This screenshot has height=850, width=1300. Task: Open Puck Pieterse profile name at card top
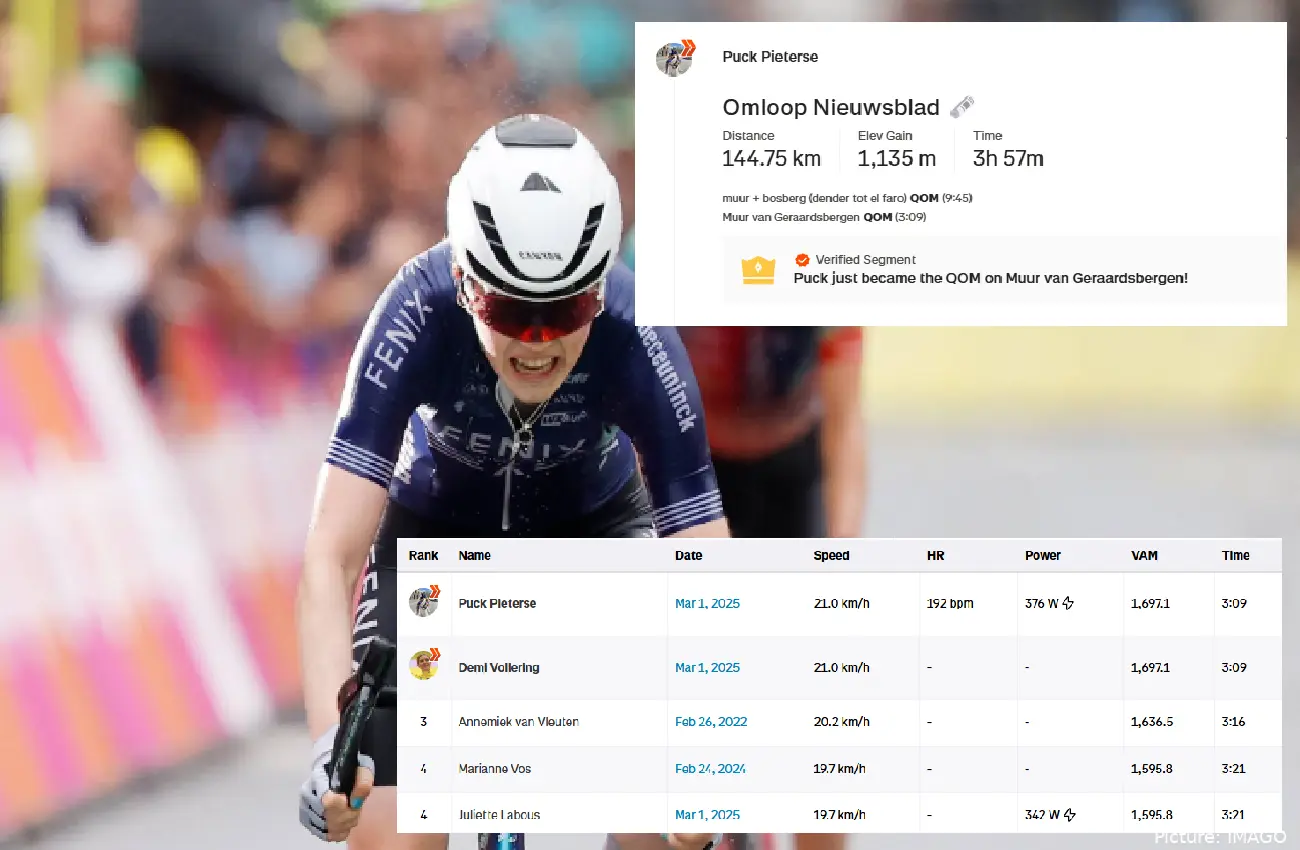[770, 57]
